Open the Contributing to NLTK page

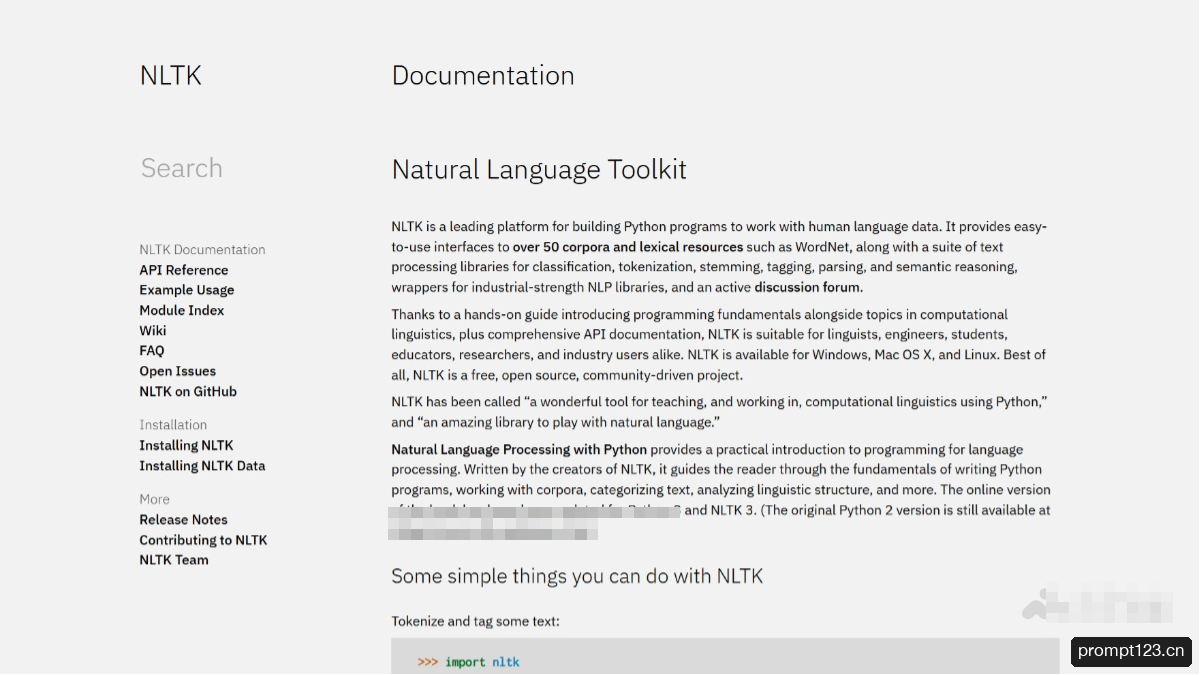coord(204,540)
